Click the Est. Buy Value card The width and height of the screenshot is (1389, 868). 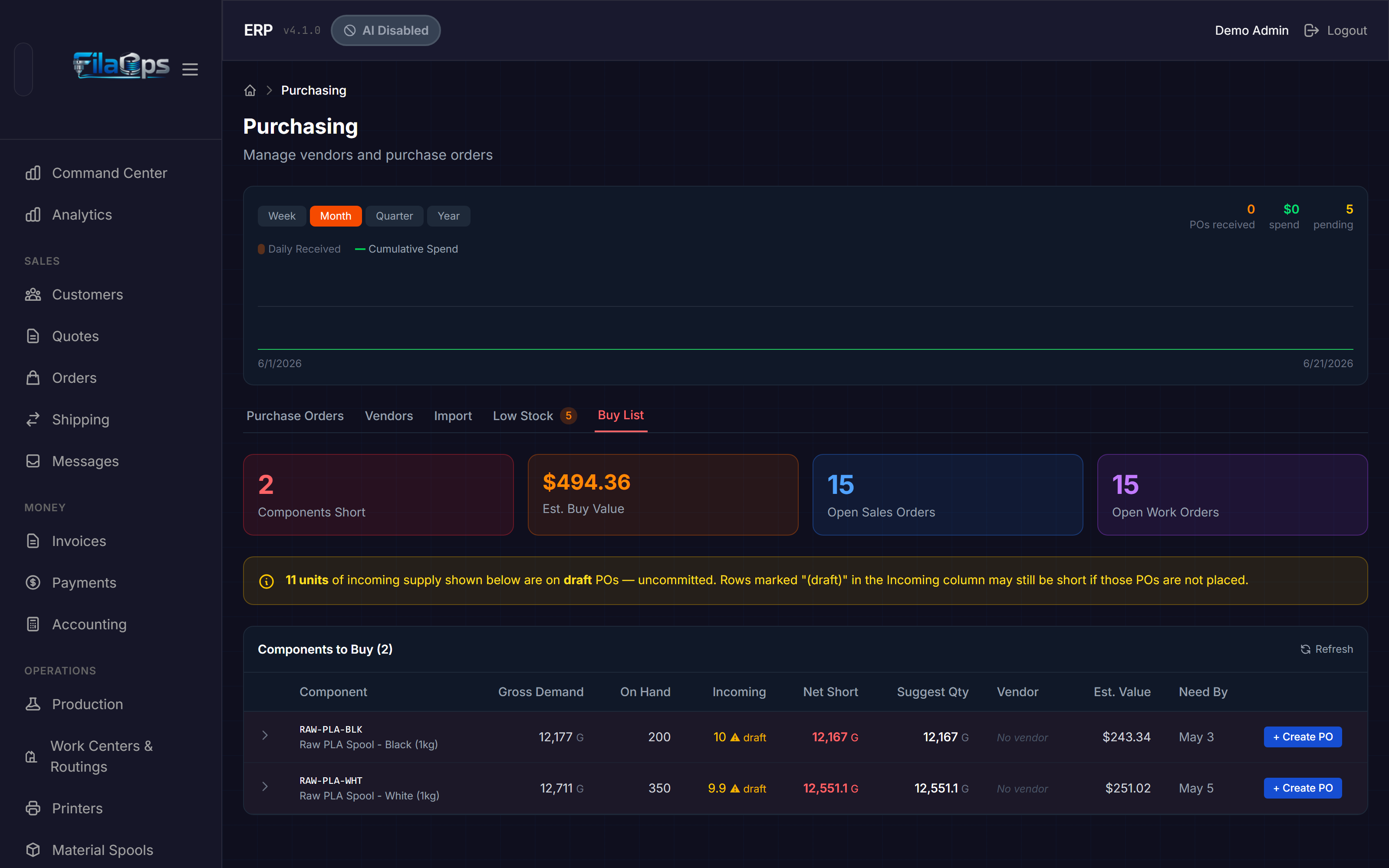[663, 495]
